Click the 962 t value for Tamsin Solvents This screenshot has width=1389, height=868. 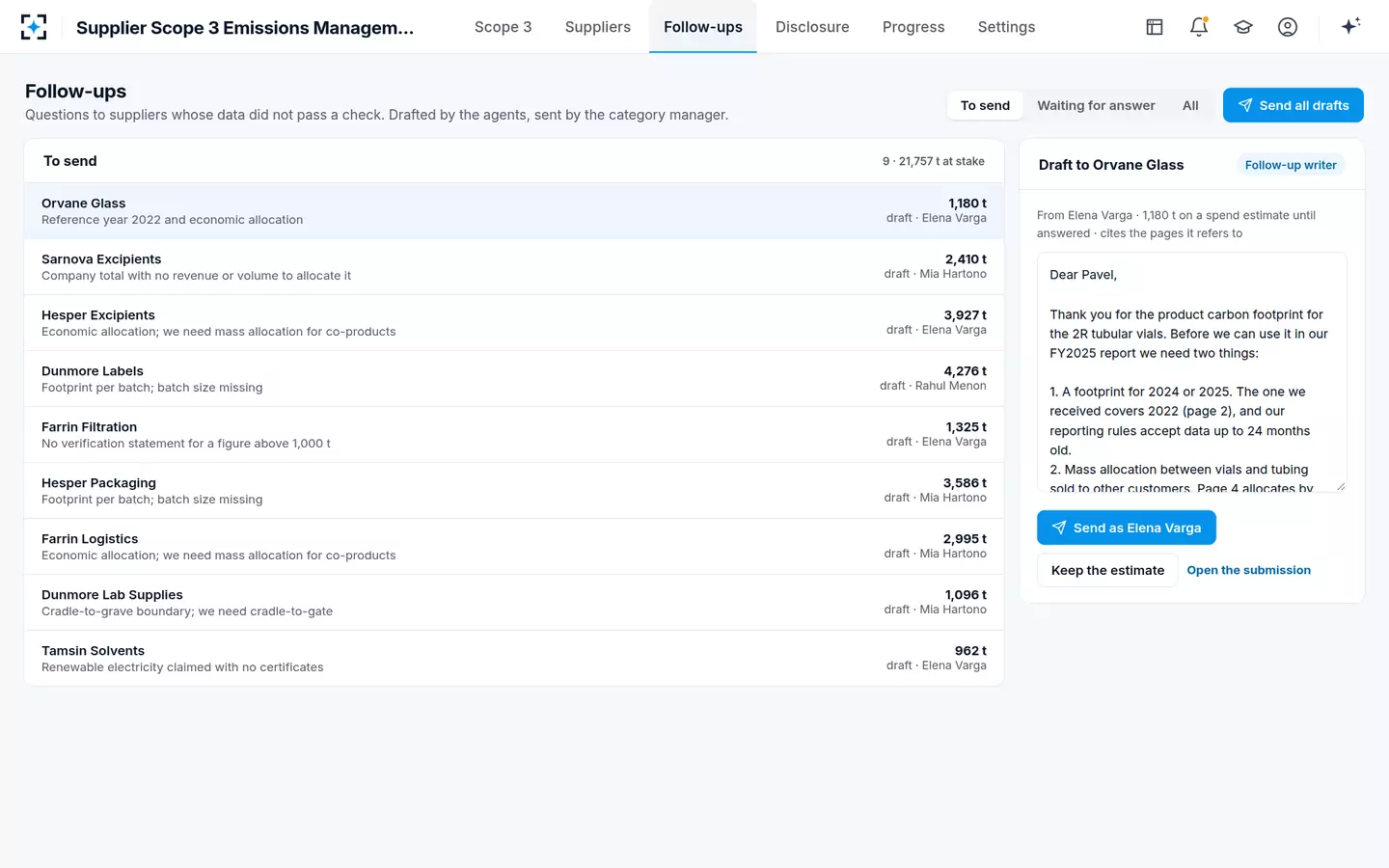[x=970, y=651]
